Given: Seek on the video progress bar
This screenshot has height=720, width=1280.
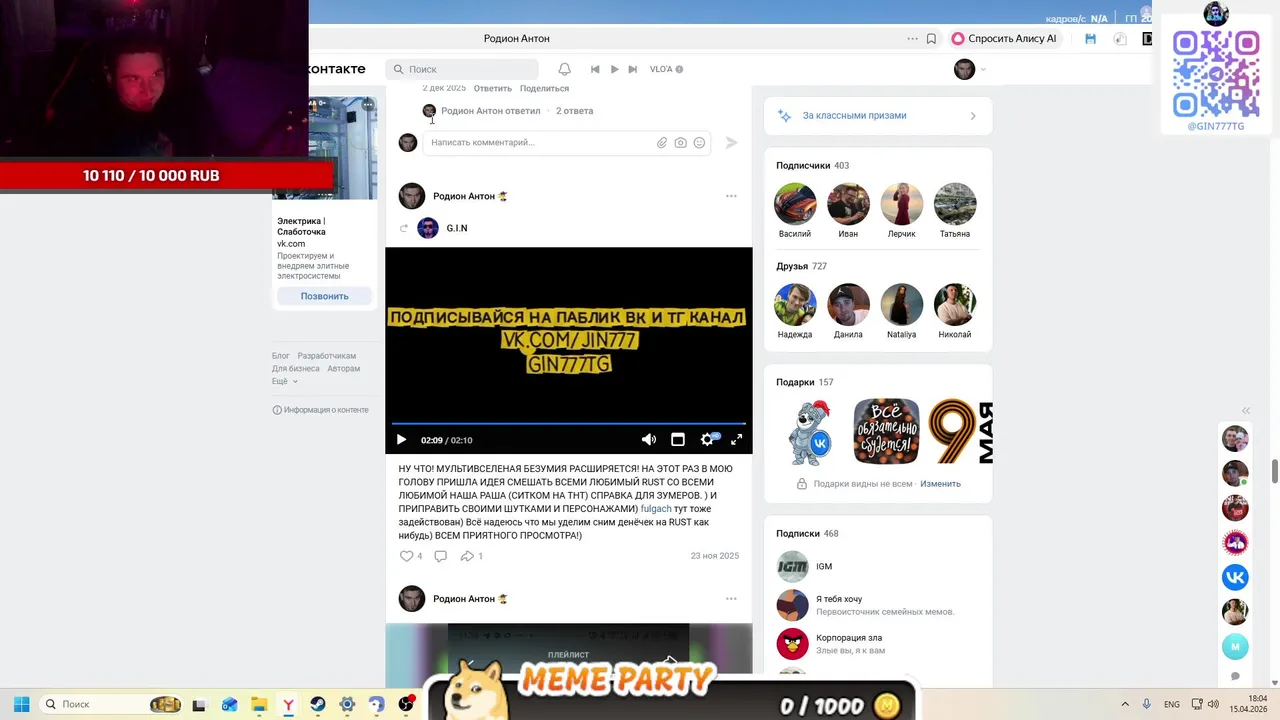Looking at the screenshot, I should [x=568, y=424].
